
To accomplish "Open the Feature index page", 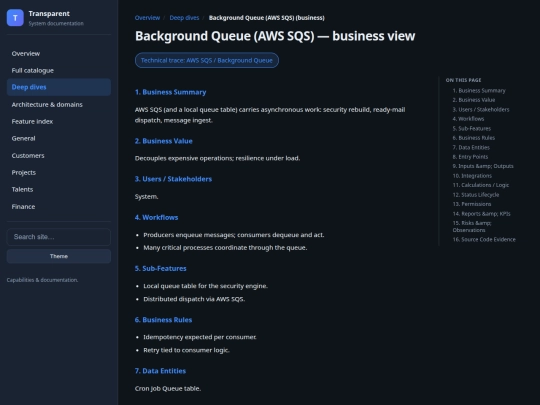I will tap(59, 121).
